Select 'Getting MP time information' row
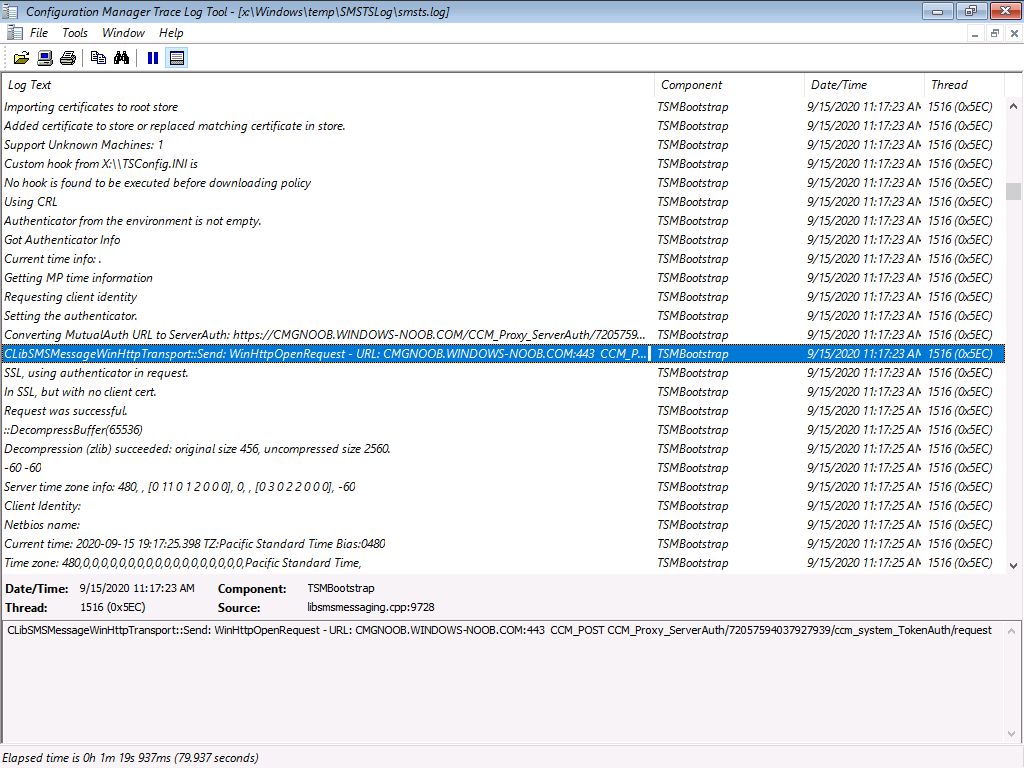The width and height of the screenshot is (1024, 768). (x=503, y=278)
